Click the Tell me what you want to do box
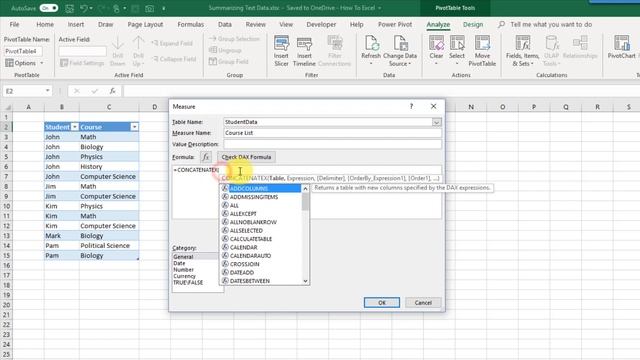The image size is (640, 360). 551,24
